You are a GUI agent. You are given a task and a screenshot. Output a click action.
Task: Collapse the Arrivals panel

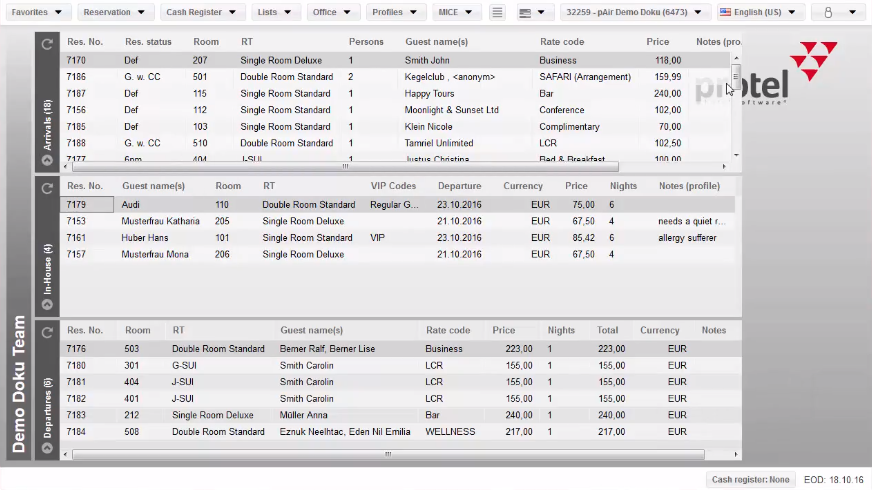click(x=47, y=160)
